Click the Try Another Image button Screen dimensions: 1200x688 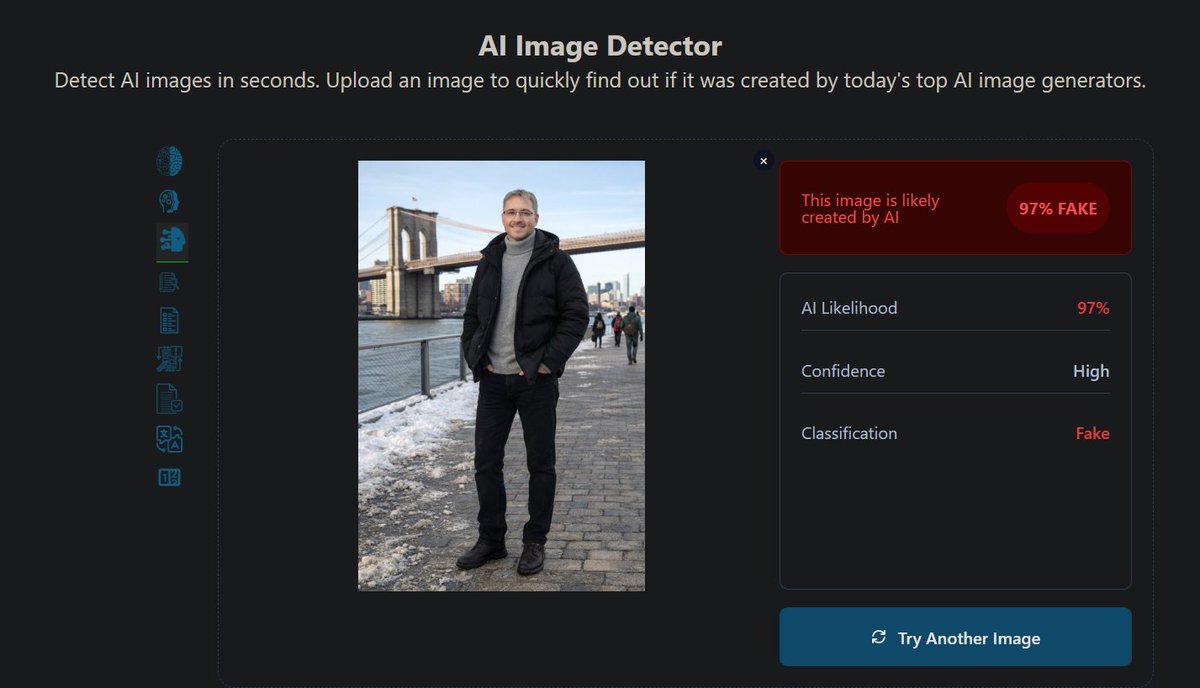[955, 637]
